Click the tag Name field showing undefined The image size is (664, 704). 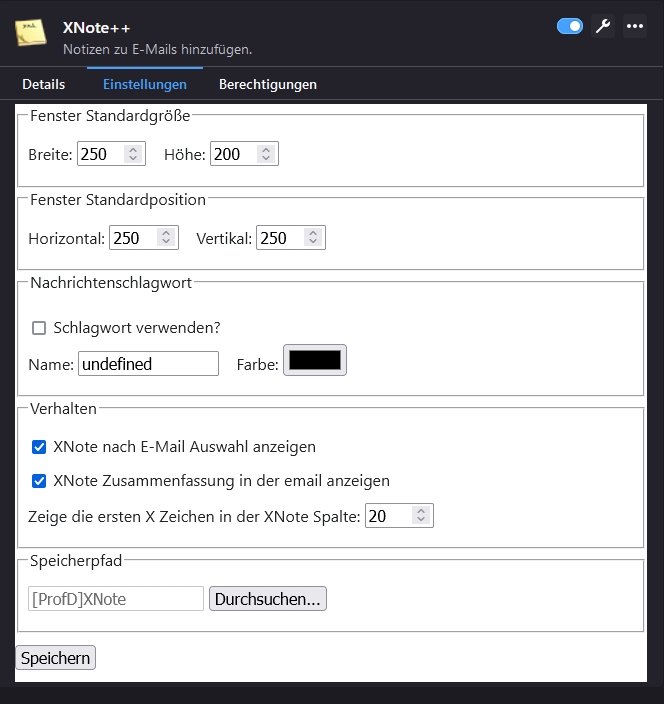click(148, 364)
